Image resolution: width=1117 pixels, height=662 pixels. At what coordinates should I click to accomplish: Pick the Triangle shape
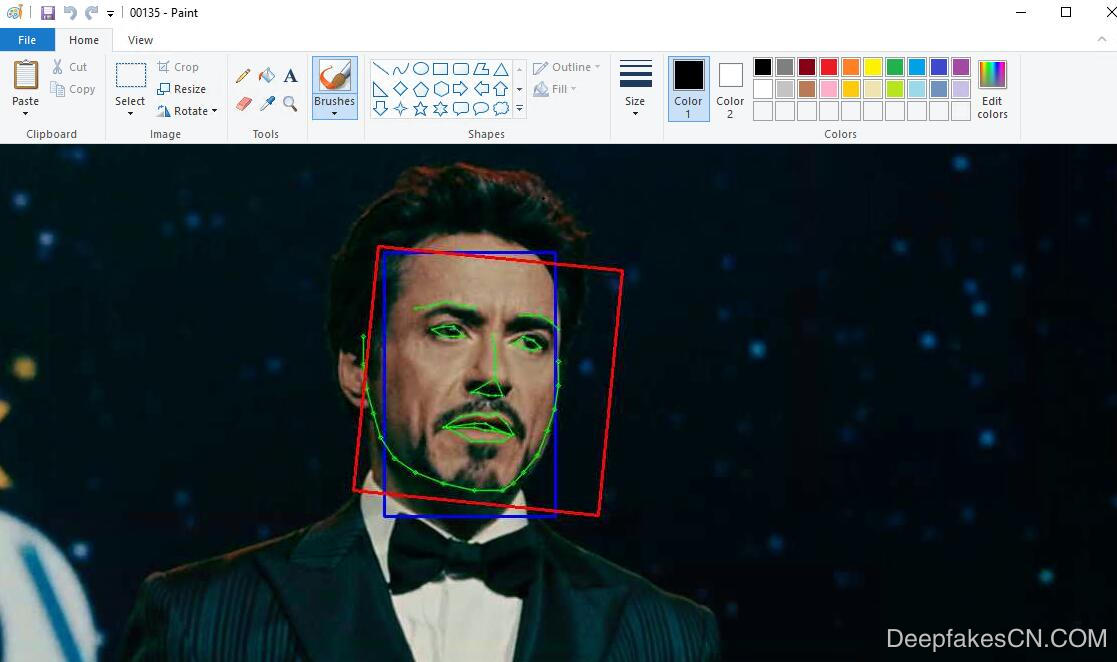[502, 69]
